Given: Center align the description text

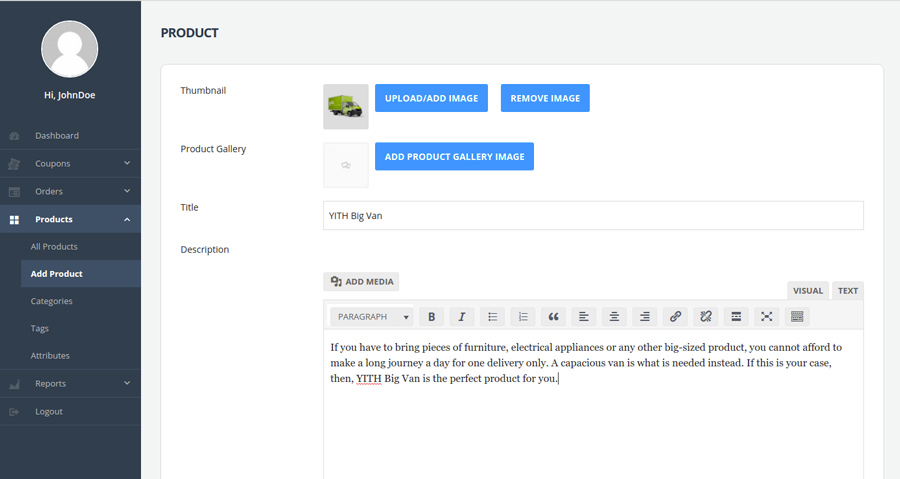Looking at the screenshot, I should pos(614,317).
